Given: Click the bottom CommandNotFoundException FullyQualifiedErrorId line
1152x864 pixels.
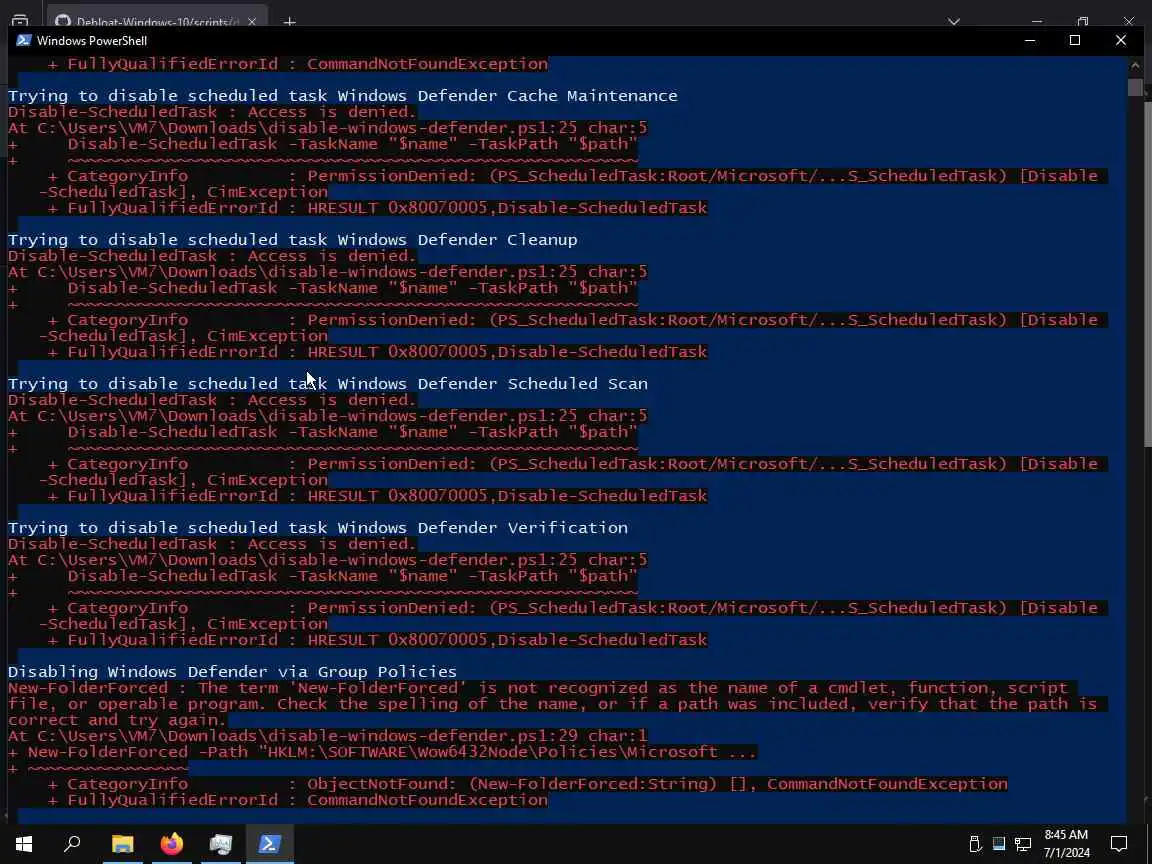Looking at the screenshot, I should (298, 800).
